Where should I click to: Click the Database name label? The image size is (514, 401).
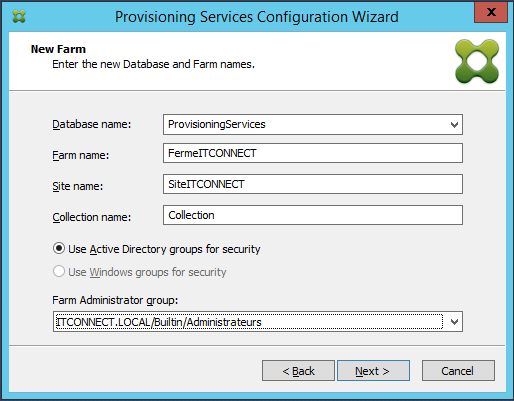92,124
